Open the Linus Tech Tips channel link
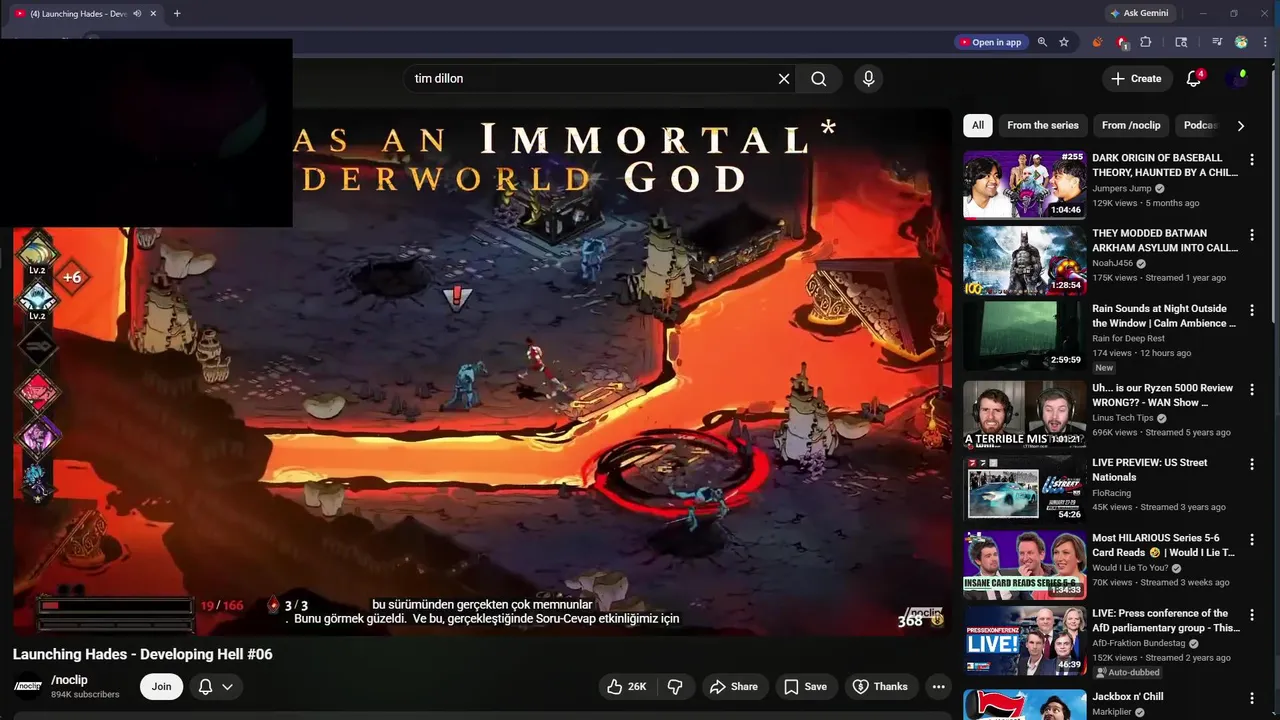Screen dimensions: 1280x720 1122,418
